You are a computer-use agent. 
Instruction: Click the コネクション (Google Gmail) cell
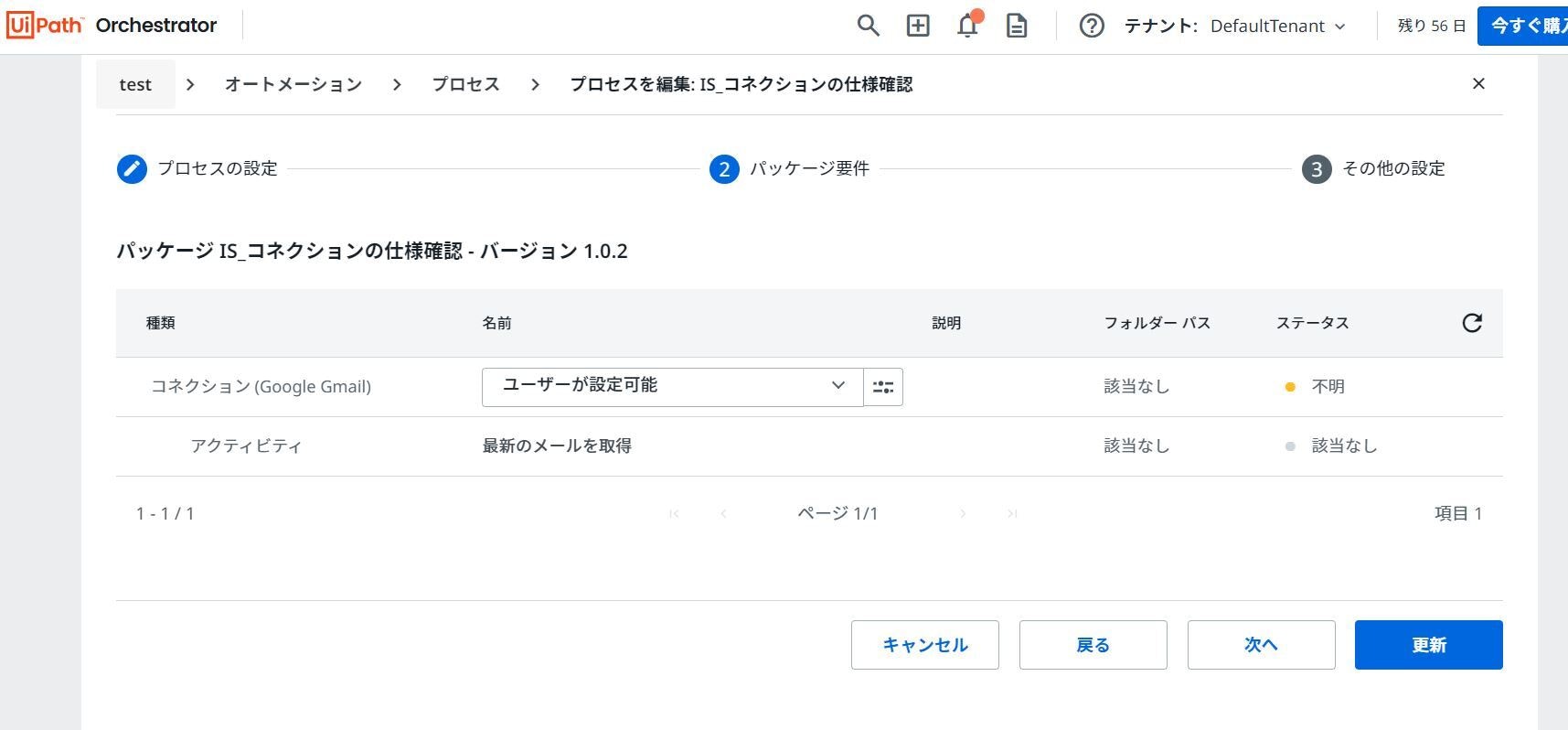[x=261, y=387]
